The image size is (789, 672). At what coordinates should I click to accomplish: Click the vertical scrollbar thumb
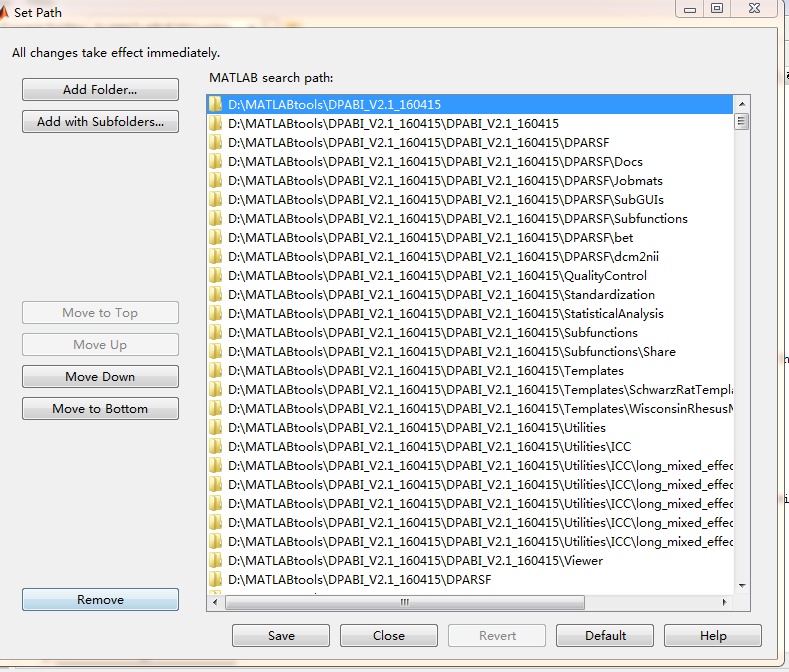[742, 121]
